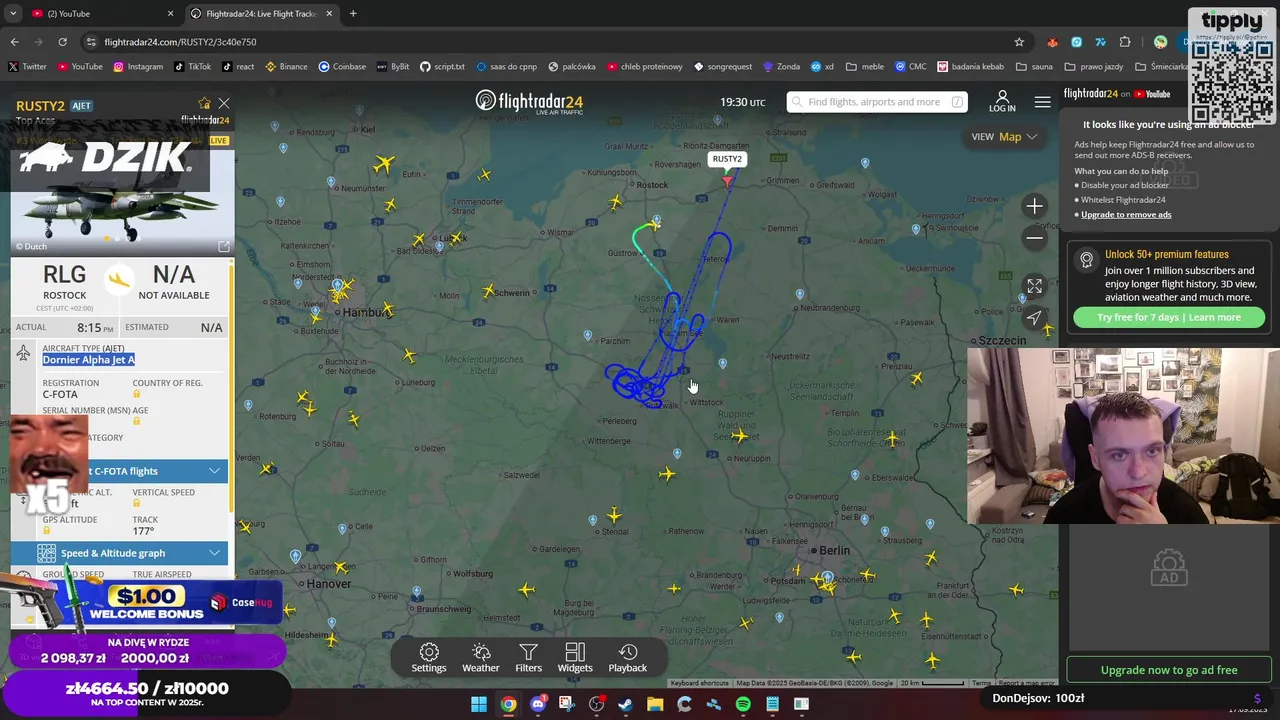Click the RLG Rostock airport code

(x=64, y=275)
